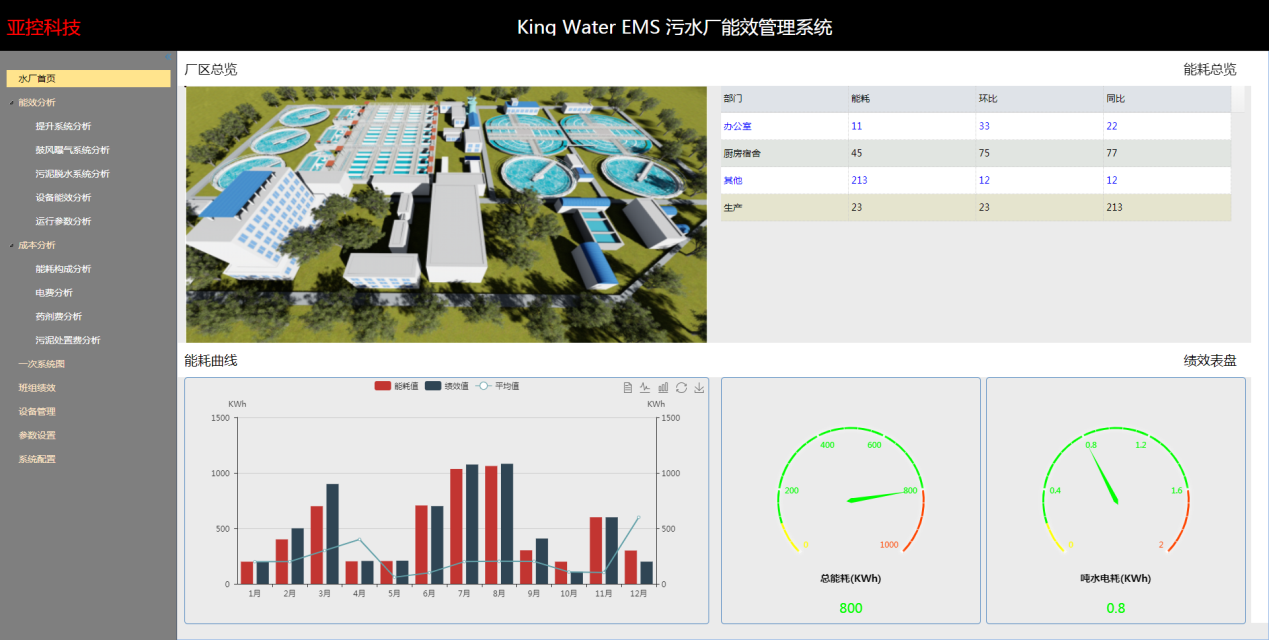1269x640 pixels.
Task: Click the 其他 department link
Action: point(733,180)
